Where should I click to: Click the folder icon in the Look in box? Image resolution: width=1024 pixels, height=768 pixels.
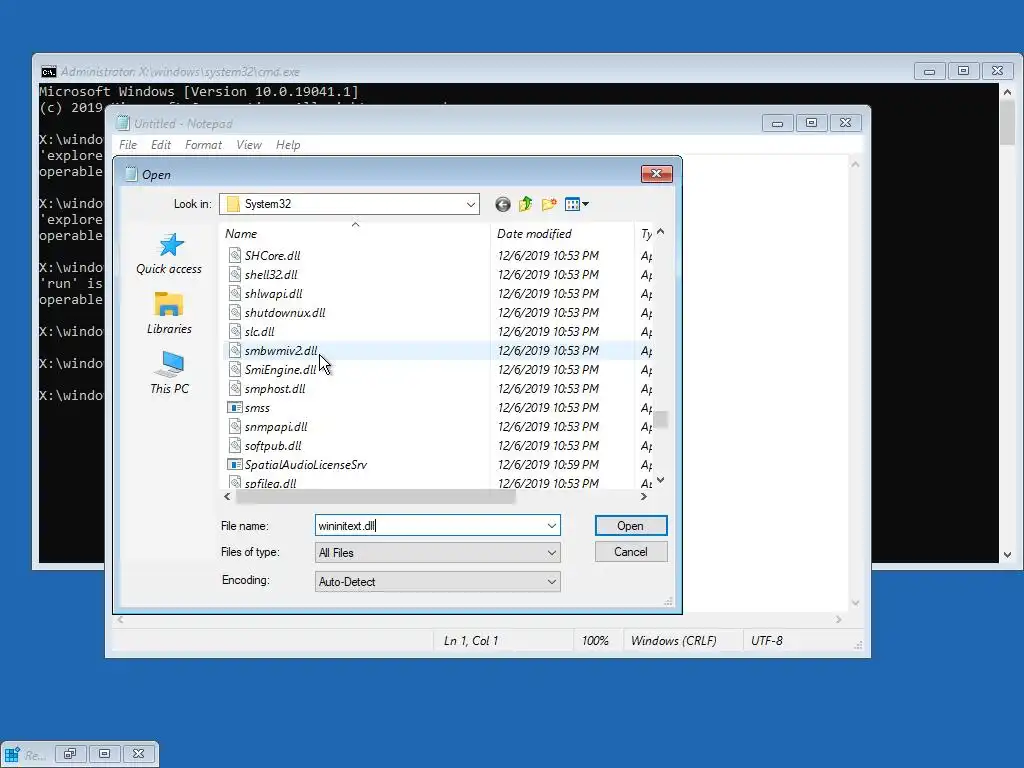coord(232,204)
